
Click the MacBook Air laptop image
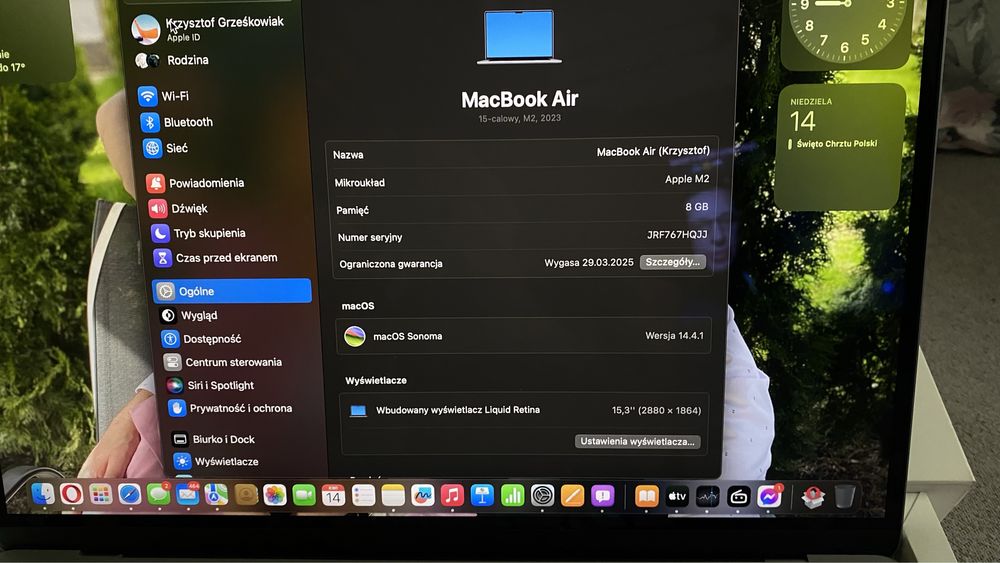pyautogui.click(x=519, y=38)
